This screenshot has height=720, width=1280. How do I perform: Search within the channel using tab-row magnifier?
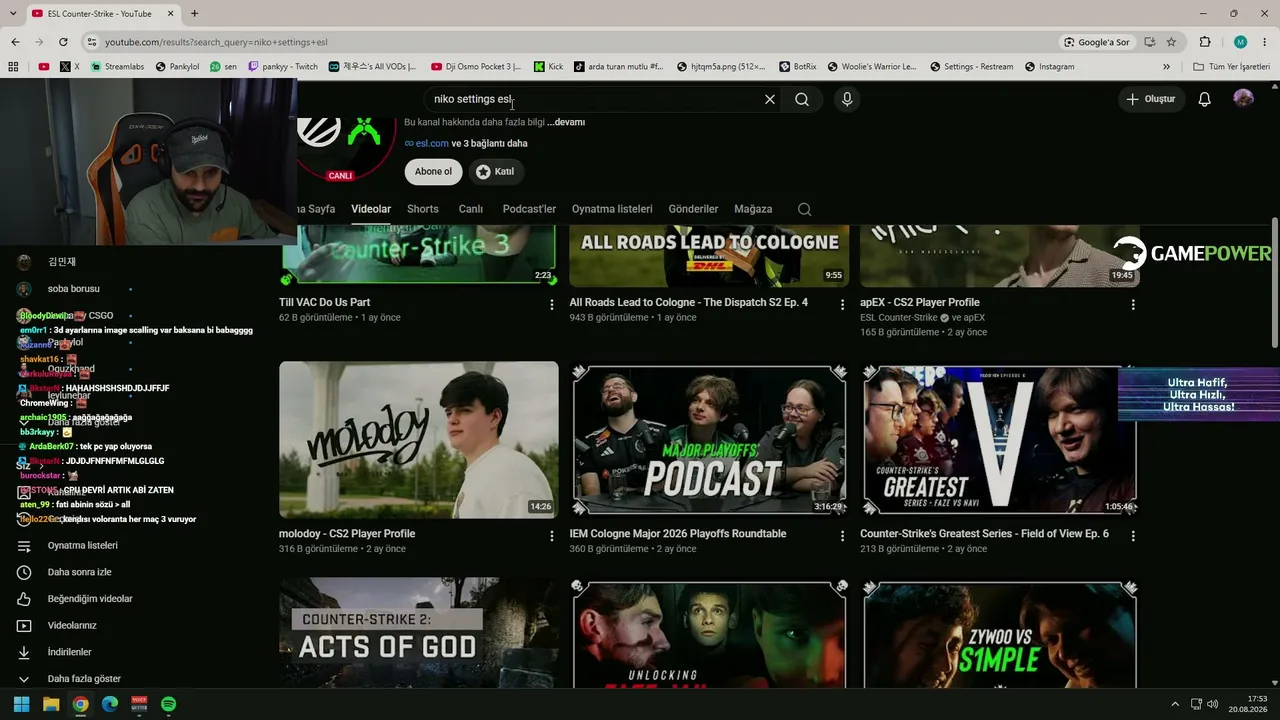point(805,209)
